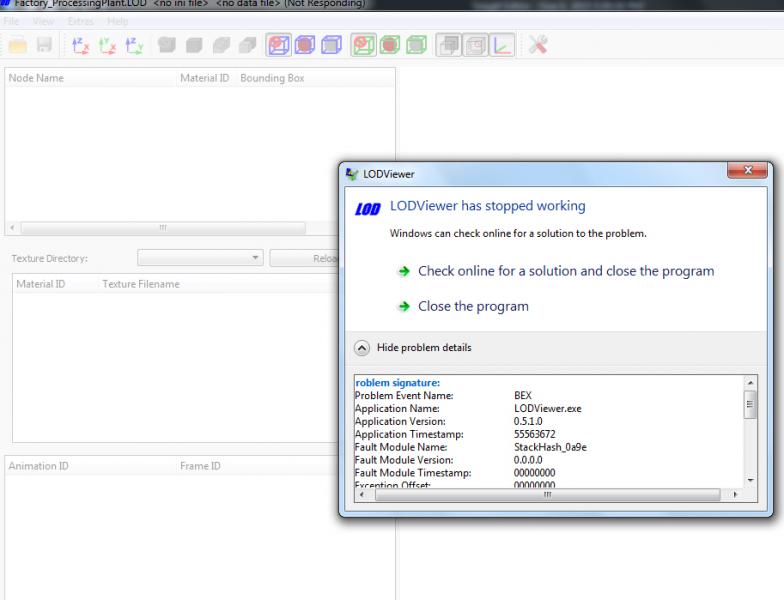Select the 'StackHash_0a9e' fault module value
This screenshot has height=600, width=784.
550,447
